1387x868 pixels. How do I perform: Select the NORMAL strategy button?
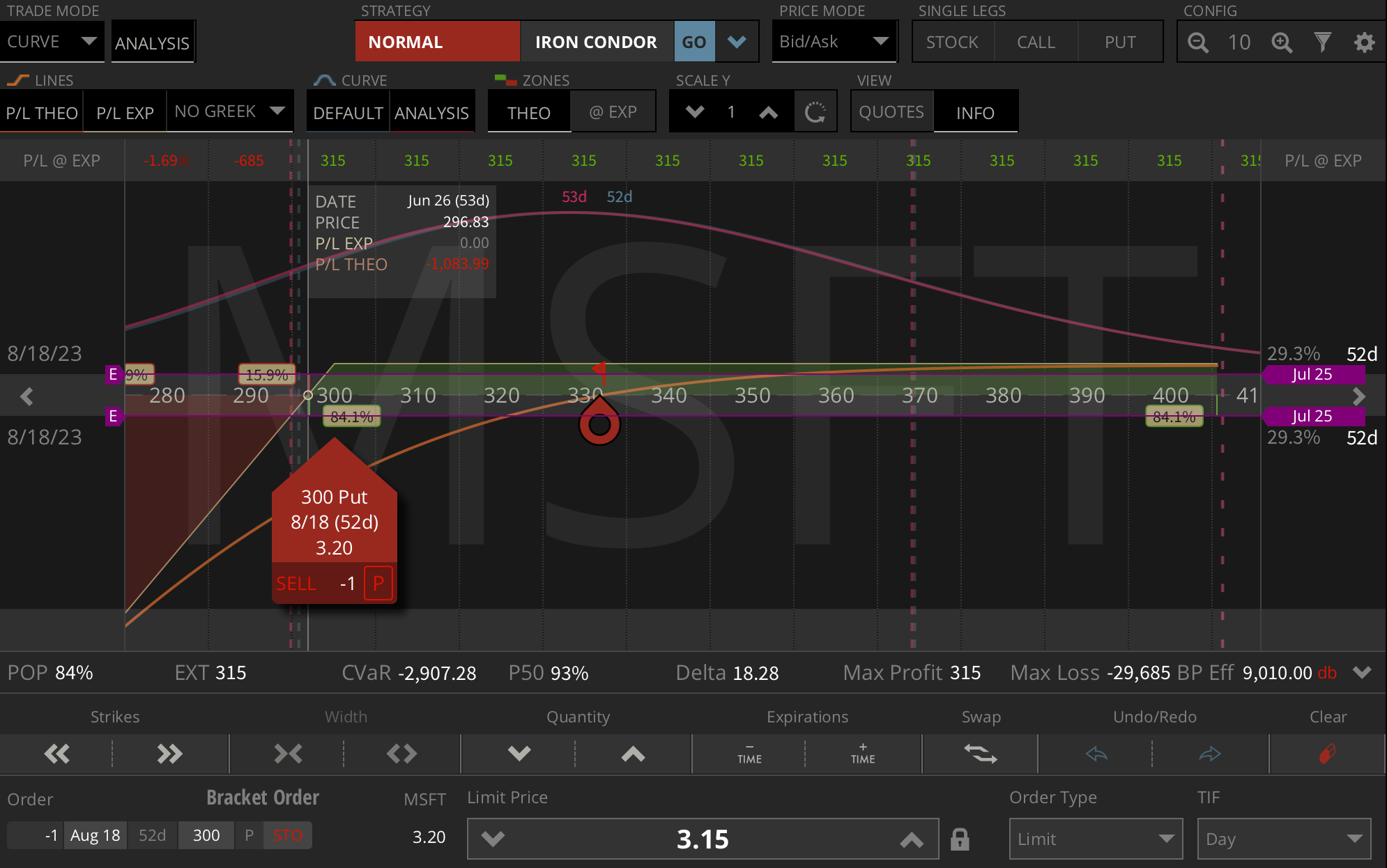coord(438,42)
